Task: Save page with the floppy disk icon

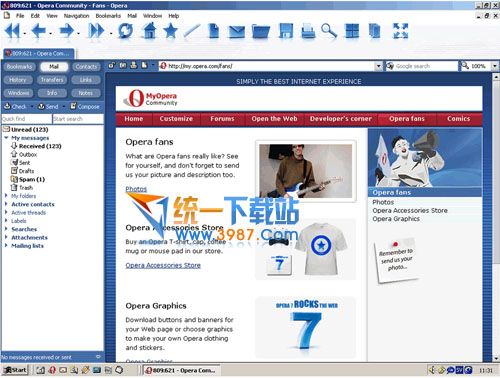Action: point(286,31)
